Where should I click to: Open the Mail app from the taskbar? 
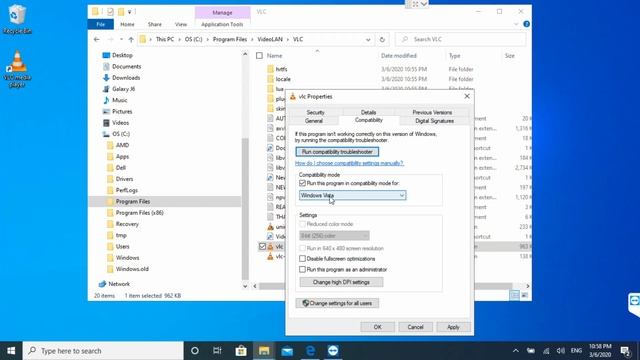287,351
